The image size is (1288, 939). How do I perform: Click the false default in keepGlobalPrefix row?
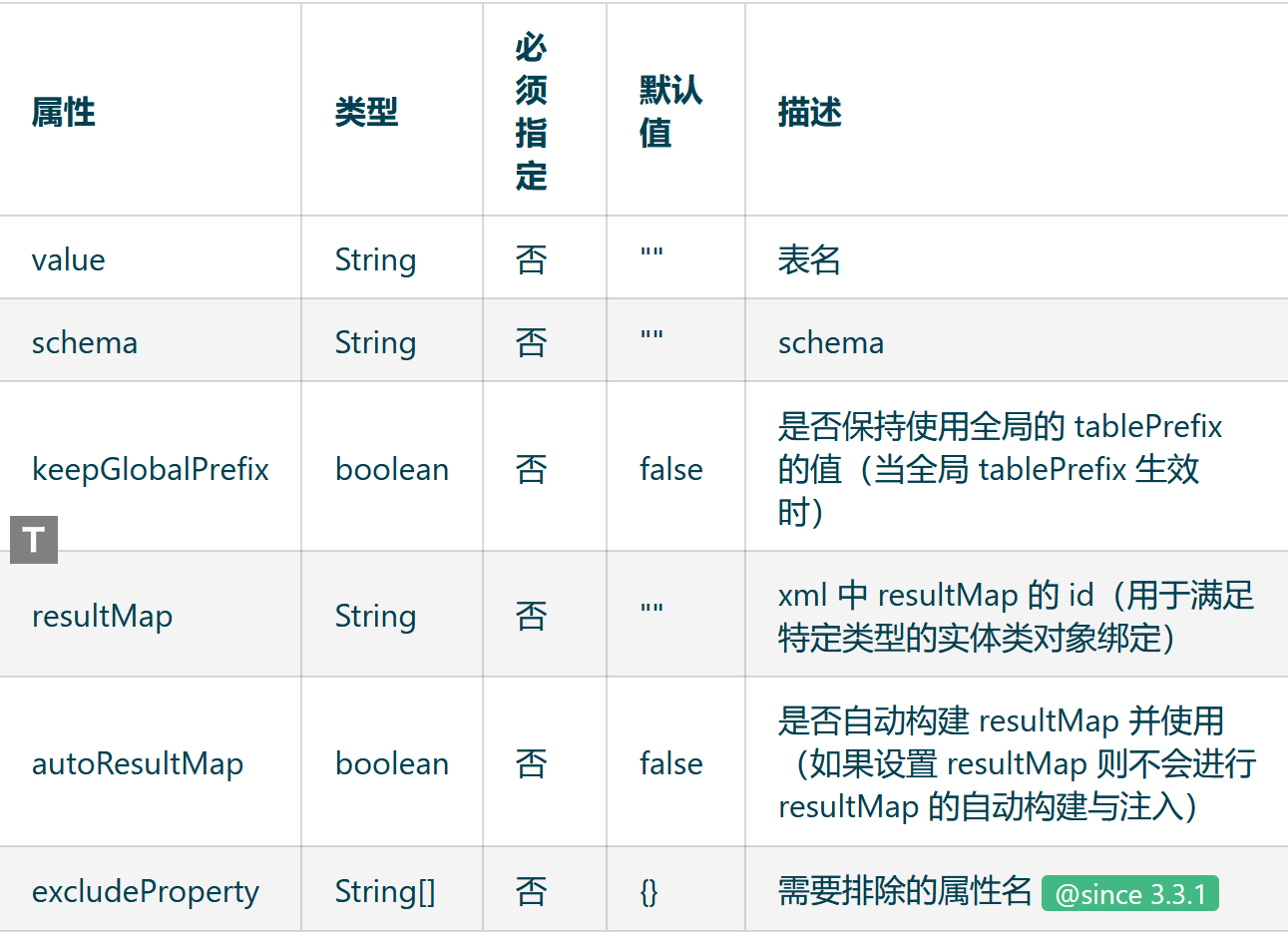pyautogui.click(x=670, y=469)
